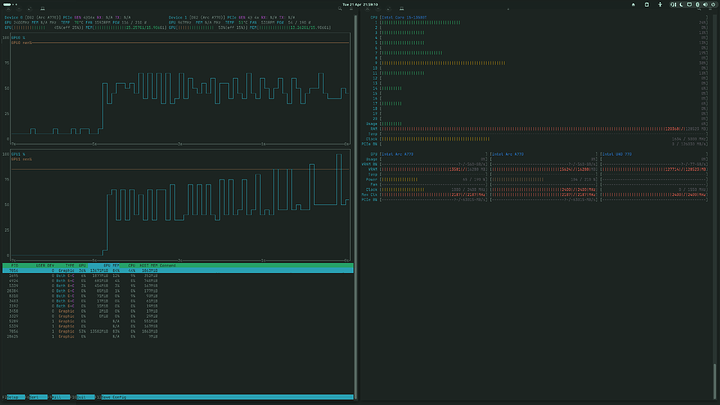Click the F2 Setup button in nvtop footer

[14, 397]
